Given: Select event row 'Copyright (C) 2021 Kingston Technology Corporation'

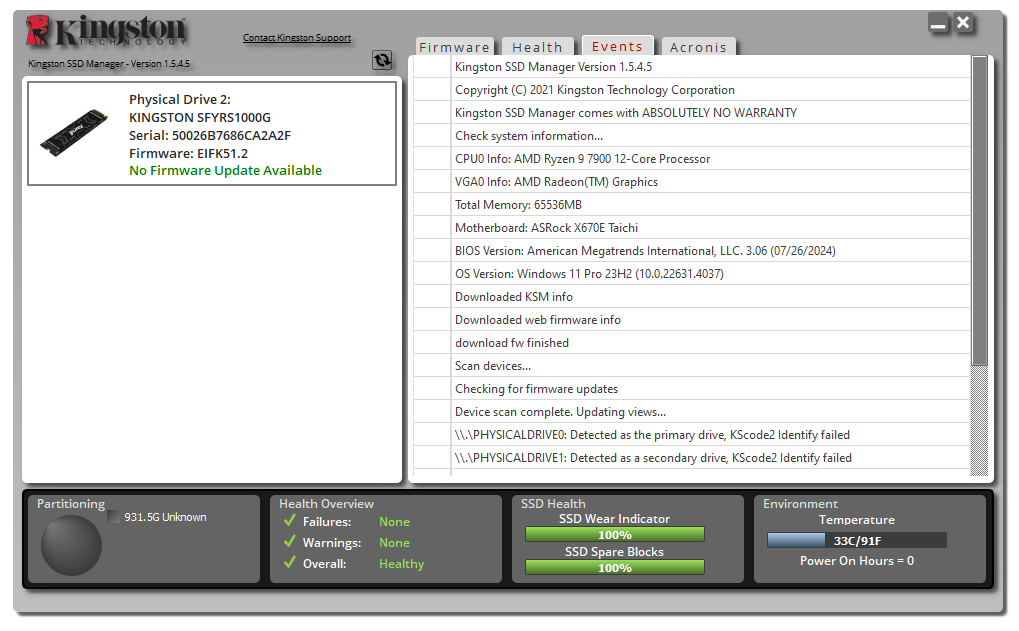Looking at the screenshot, I should (691, 90).
